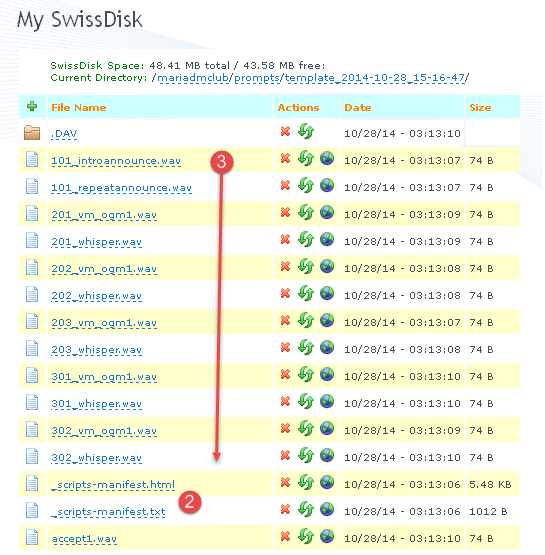
Task: Open the 301_whisper.wav file link
Action: [97, 404]
